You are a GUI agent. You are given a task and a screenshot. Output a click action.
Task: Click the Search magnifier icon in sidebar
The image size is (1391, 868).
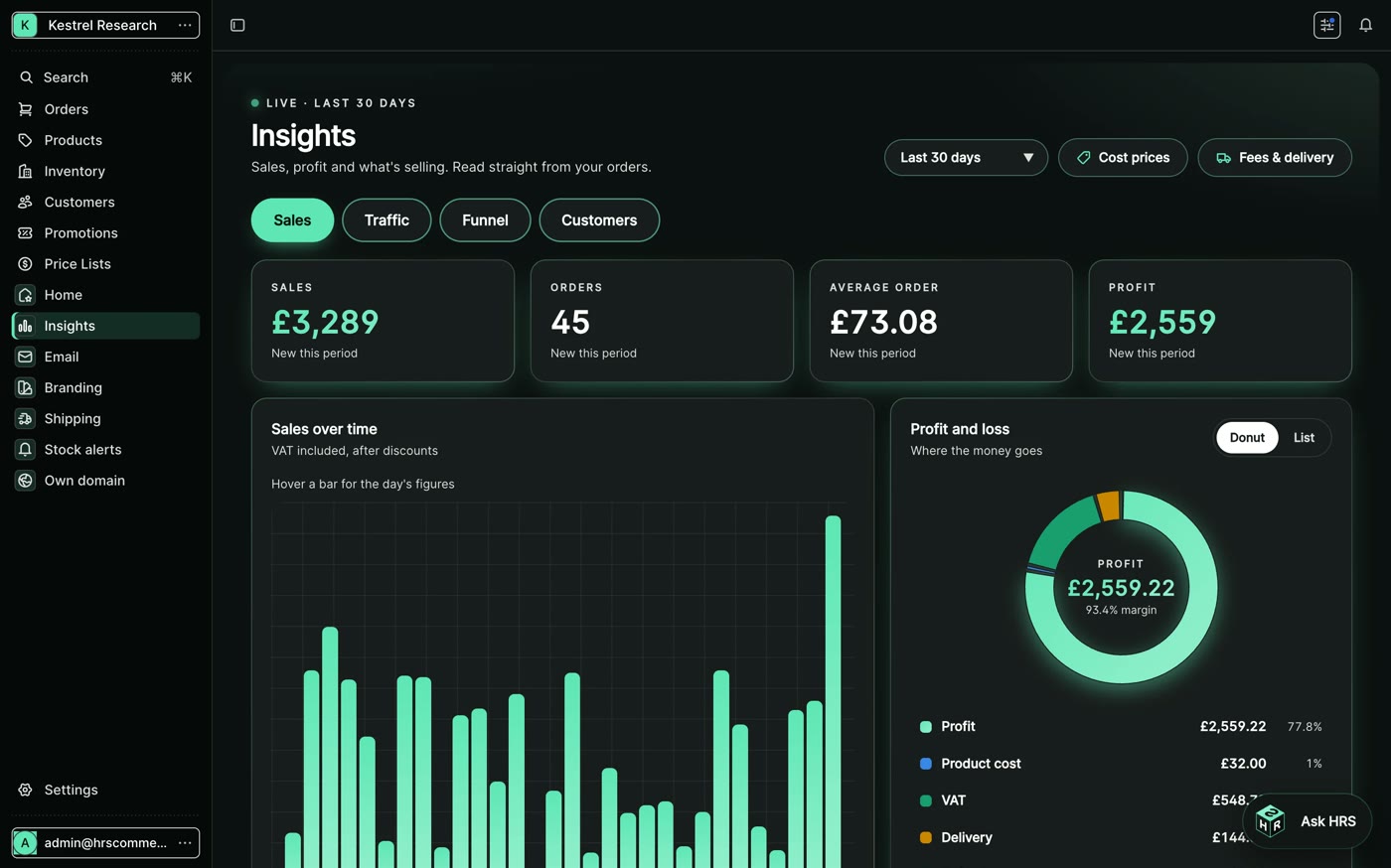pyautogui.click(x=26, y=77)
